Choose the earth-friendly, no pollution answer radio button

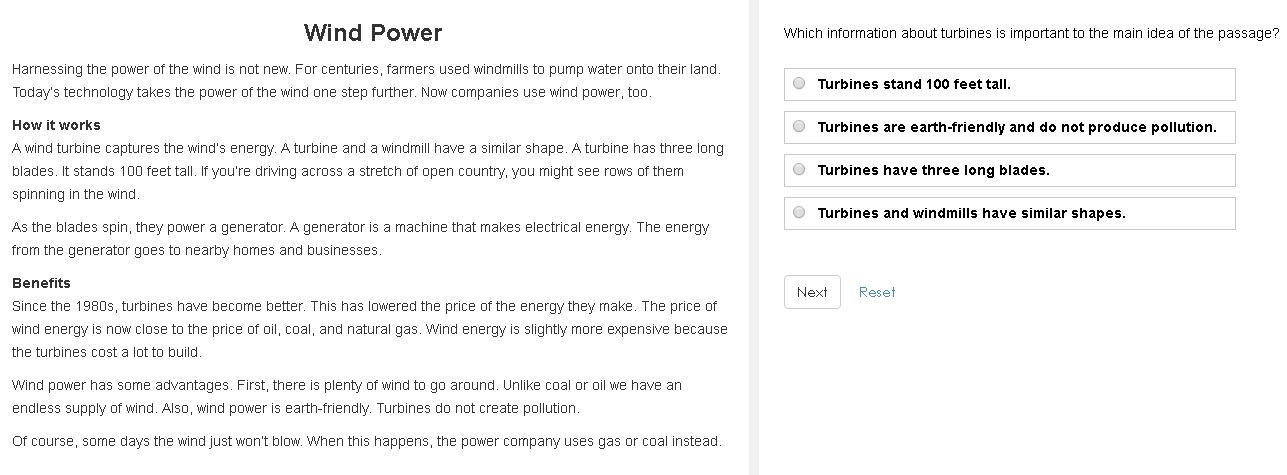click(799, 127)
